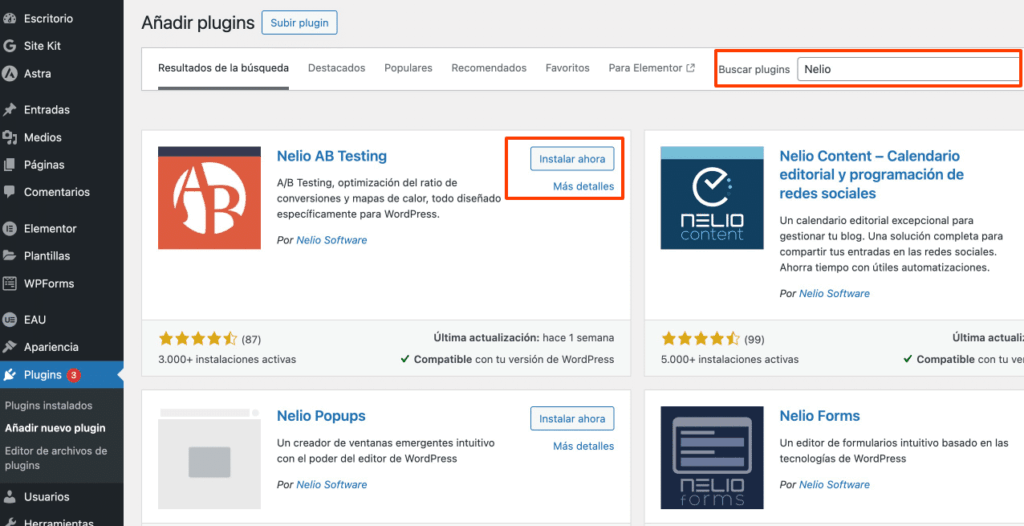Click the Usuarios person icon
This screenshot has width=1024, height=526.
(9, 497)
